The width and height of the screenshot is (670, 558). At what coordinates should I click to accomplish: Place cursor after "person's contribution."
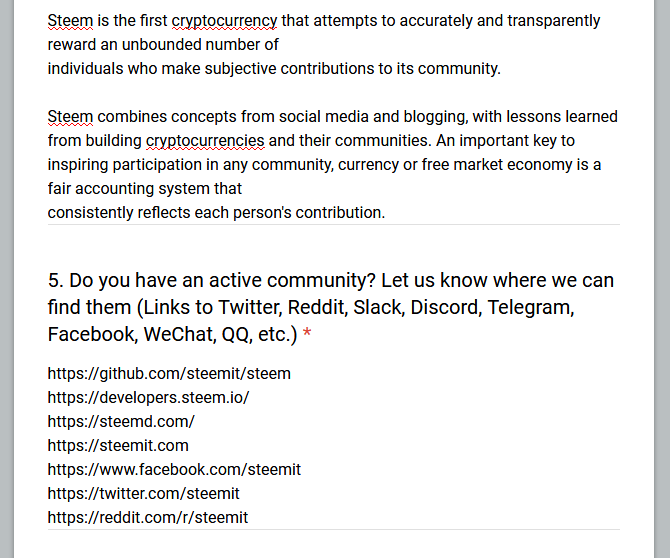click(x=385, y=212)
